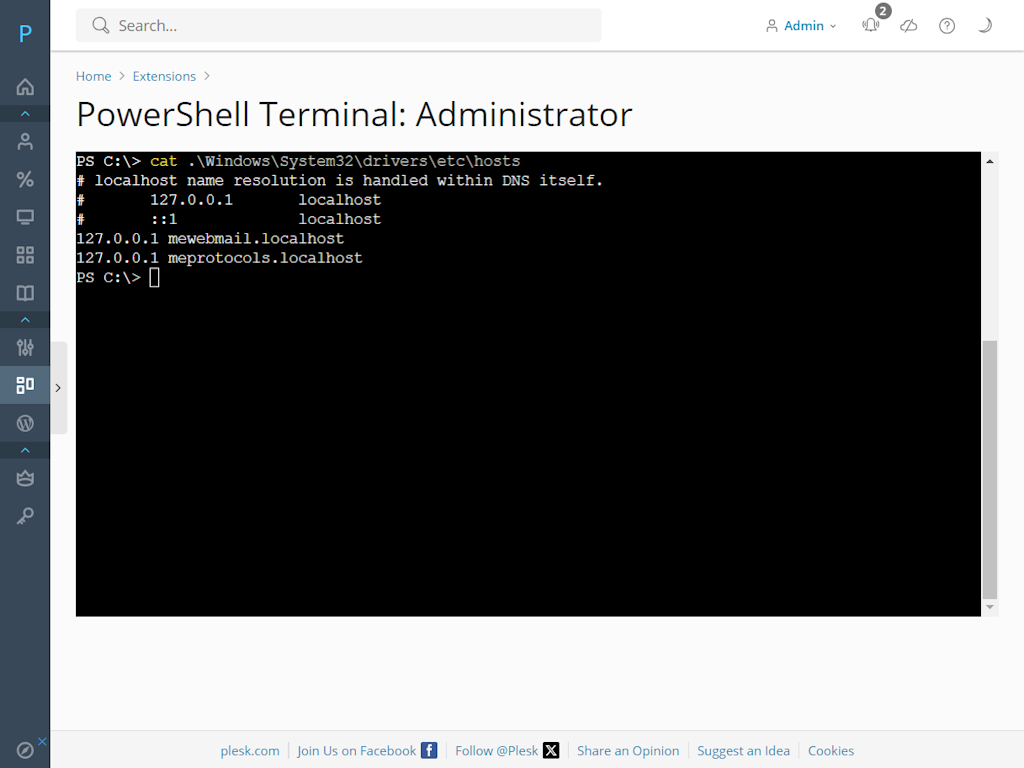Follow Plesk on Facebook
The image size is (1024, 768).
(355, 750)
